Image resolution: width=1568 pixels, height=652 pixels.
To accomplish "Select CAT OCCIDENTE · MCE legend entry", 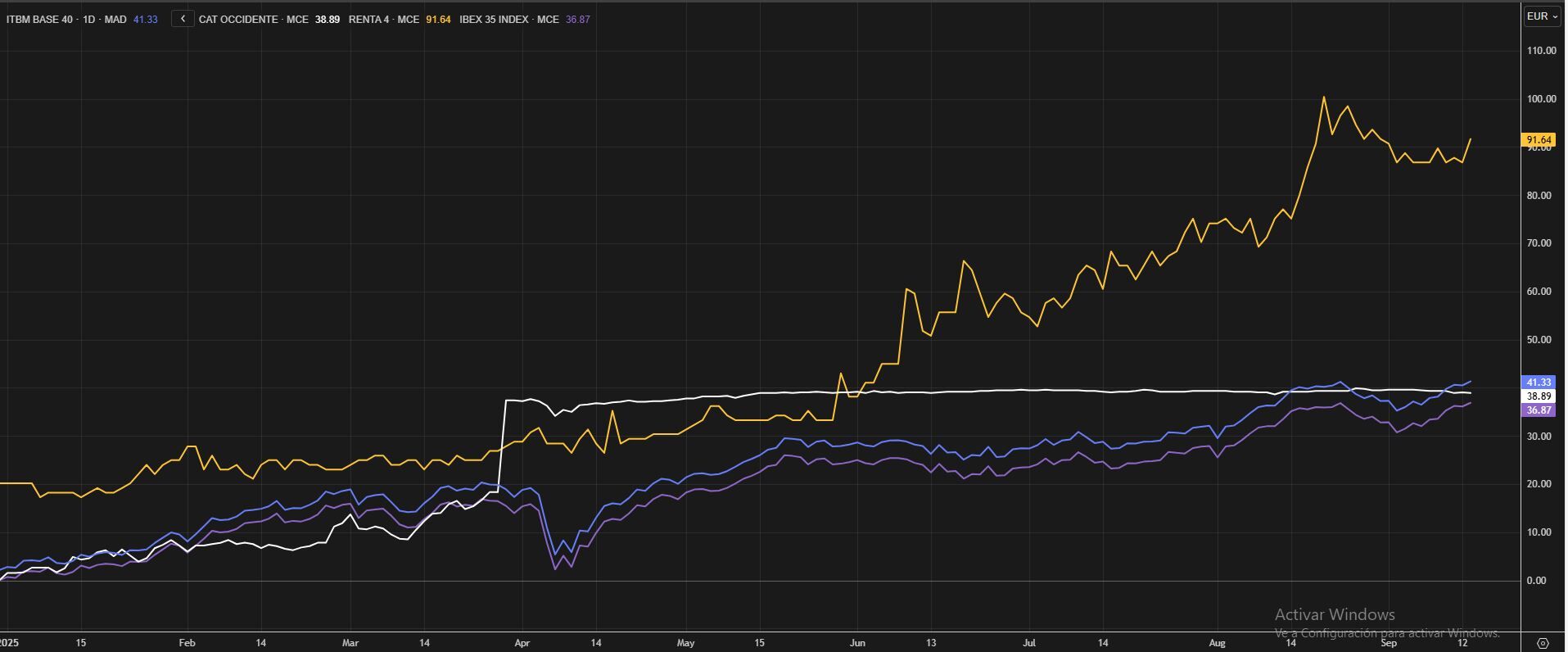I will click(x=253, y=19).
